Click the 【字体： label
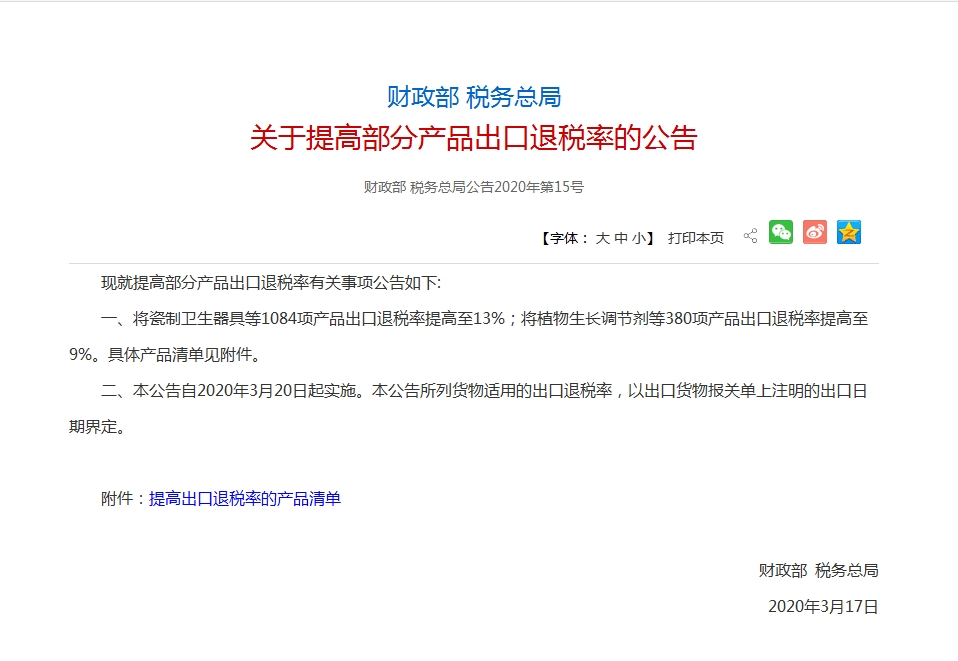Viewport: 958px width, 661px height. (563, 238)
